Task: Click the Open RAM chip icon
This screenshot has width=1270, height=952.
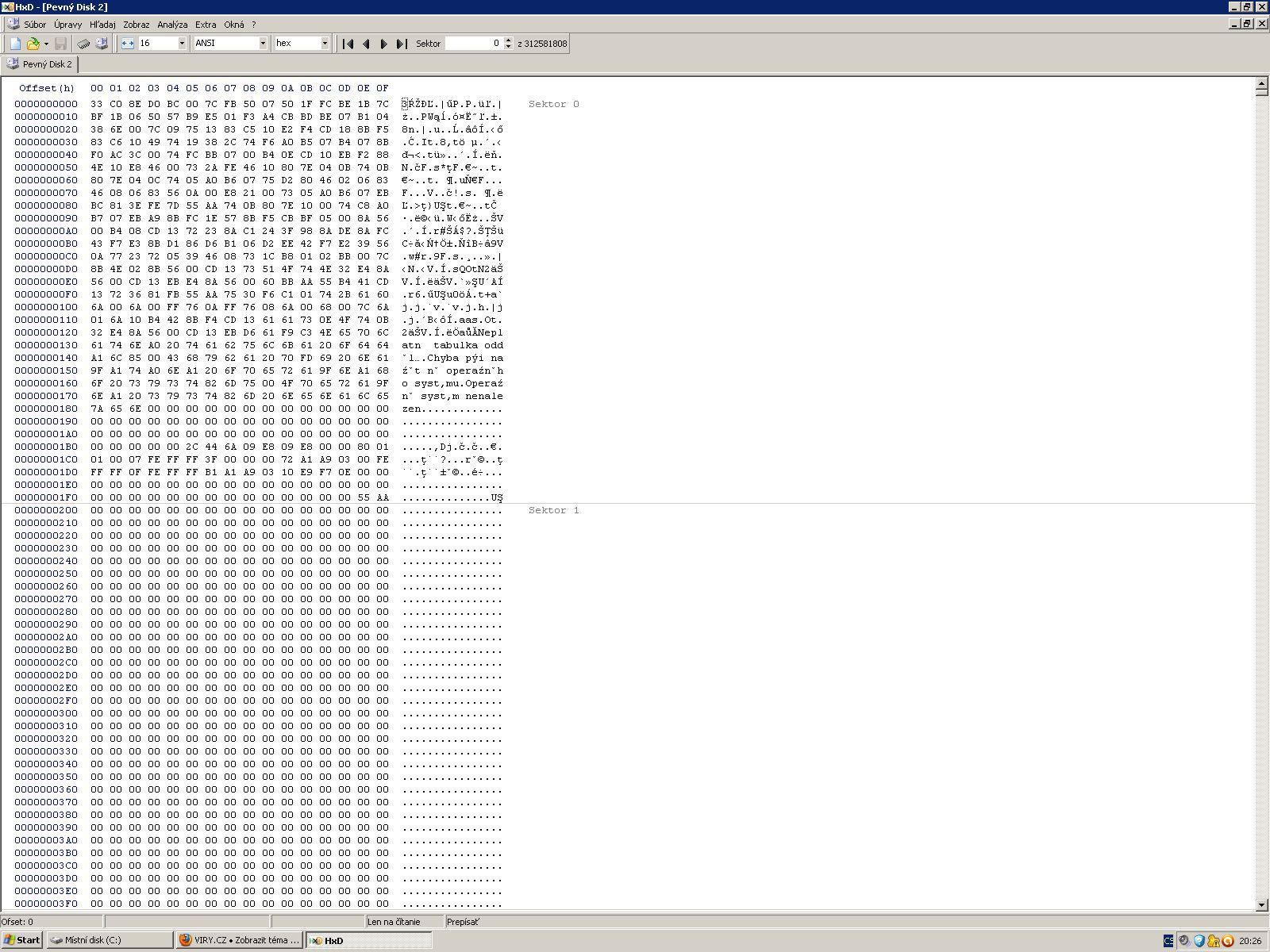Action: pyautogui.click(x=83, y=44)
